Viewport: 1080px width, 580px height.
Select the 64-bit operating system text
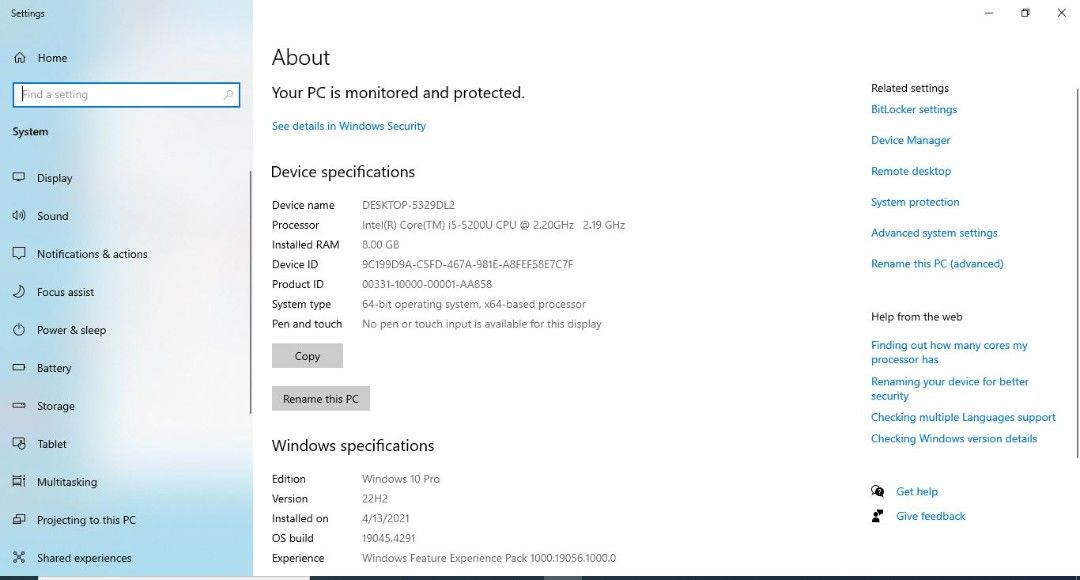tap(474, 304)
